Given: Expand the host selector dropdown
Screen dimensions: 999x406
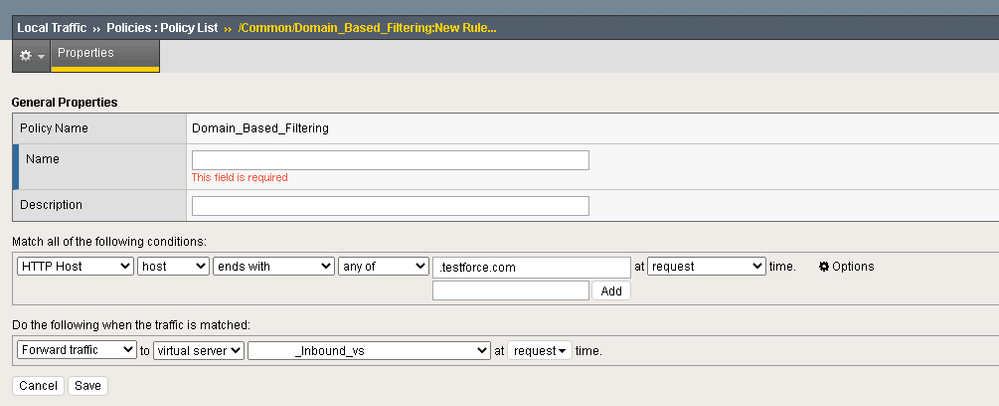Looking at the screenshot, I should 173,267.
